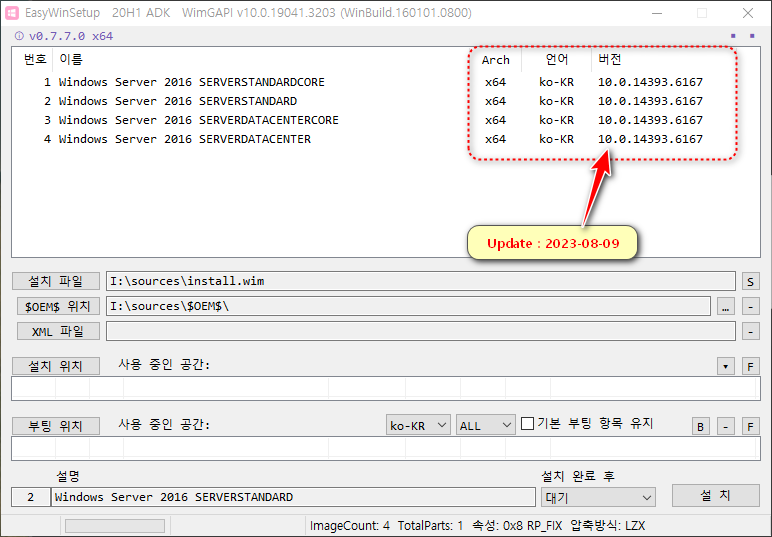Screen dimensions: 772x537
Task: Click the image index field showing 2
Action: pyautogui.click(x=31, y=497)
